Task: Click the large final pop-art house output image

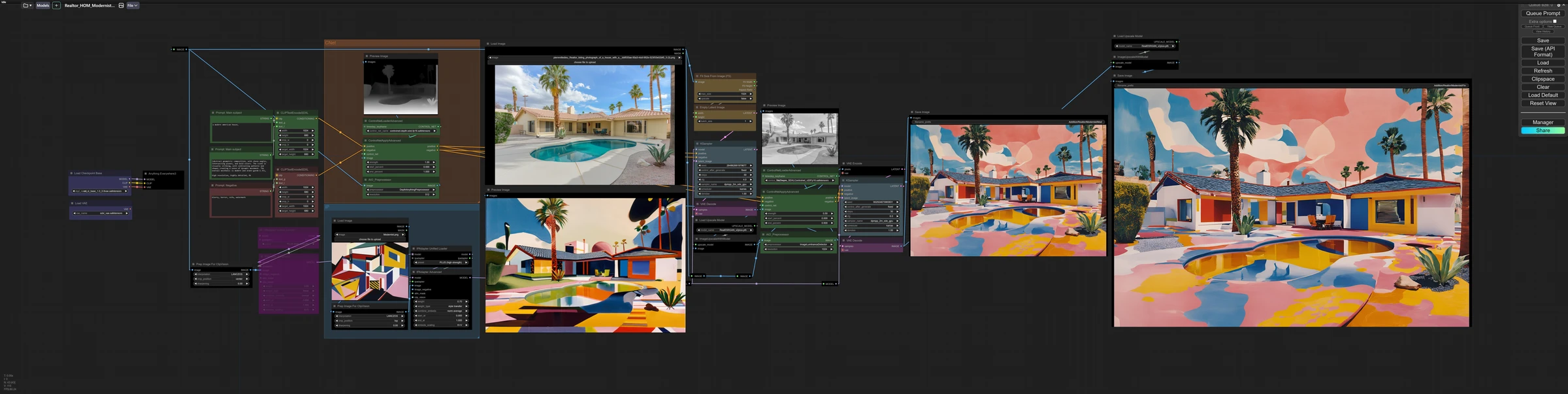Action: tap(1292, 207)
